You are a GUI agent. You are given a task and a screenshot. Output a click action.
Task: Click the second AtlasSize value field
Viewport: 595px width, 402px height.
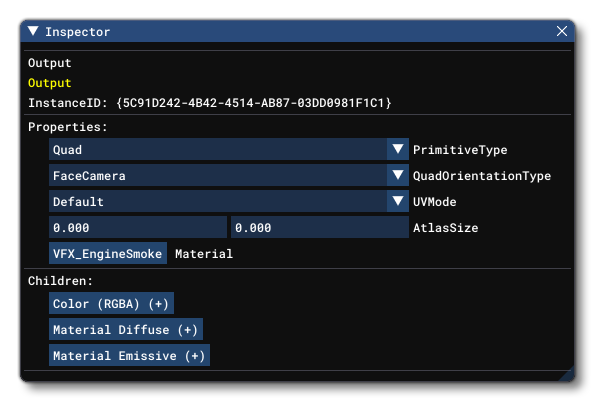pos(320,227)
